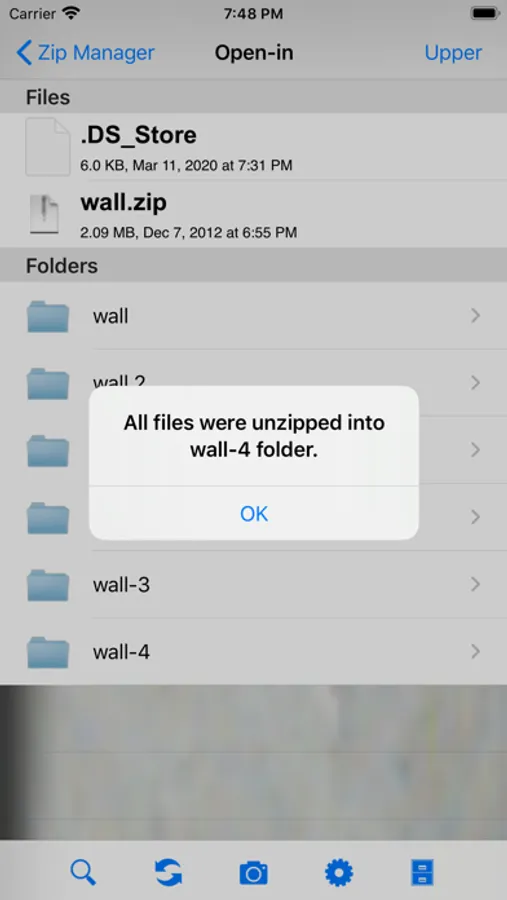
Task: Open the wall folder row
Action: pyautogui.click(x=253, y=316)
